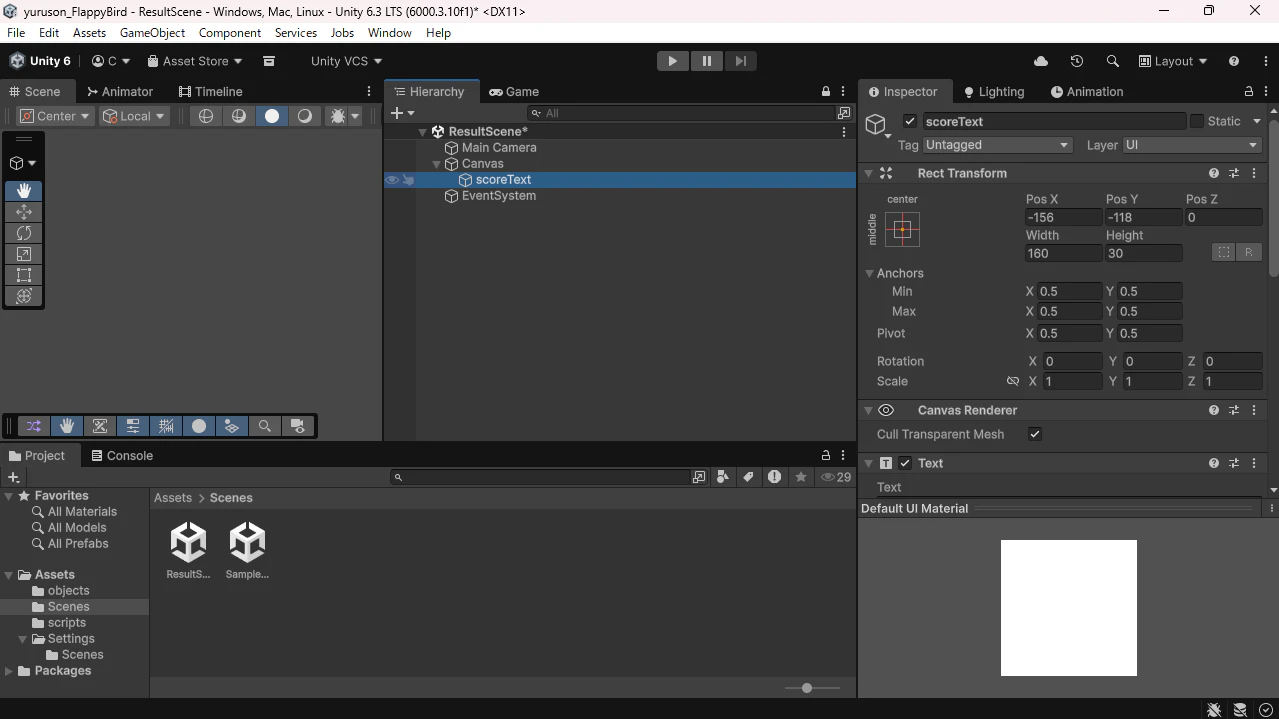Open the Tag Untagged dropdown
Image resolution: width=1279 pixels, height=719 pixels.
997,145
